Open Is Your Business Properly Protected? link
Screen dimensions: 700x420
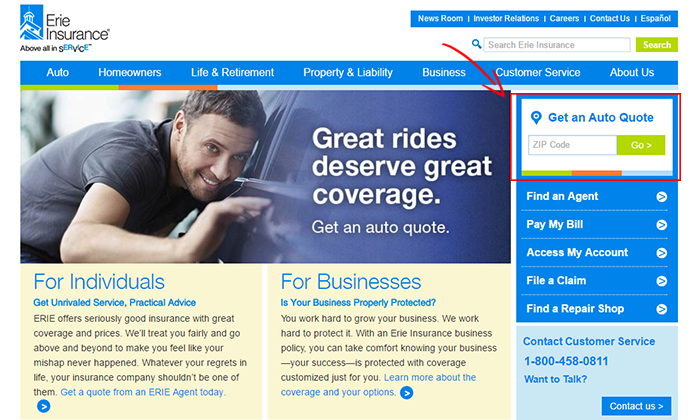(358, 303)
